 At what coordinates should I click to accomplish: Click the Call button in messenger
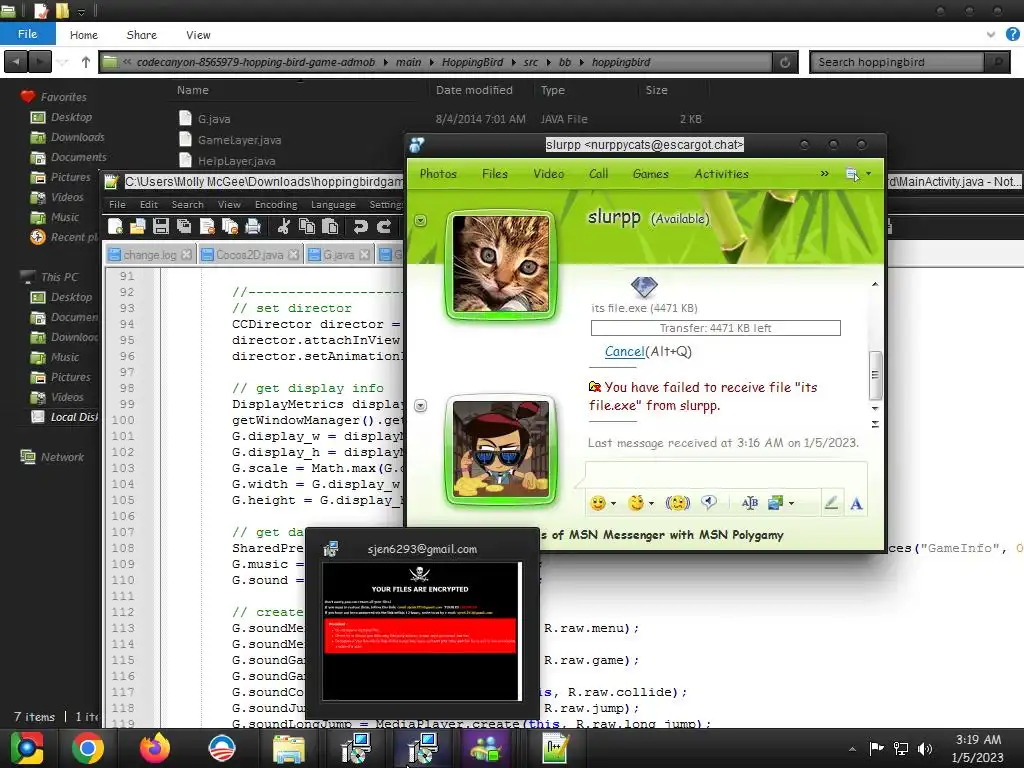pos(598,174)
